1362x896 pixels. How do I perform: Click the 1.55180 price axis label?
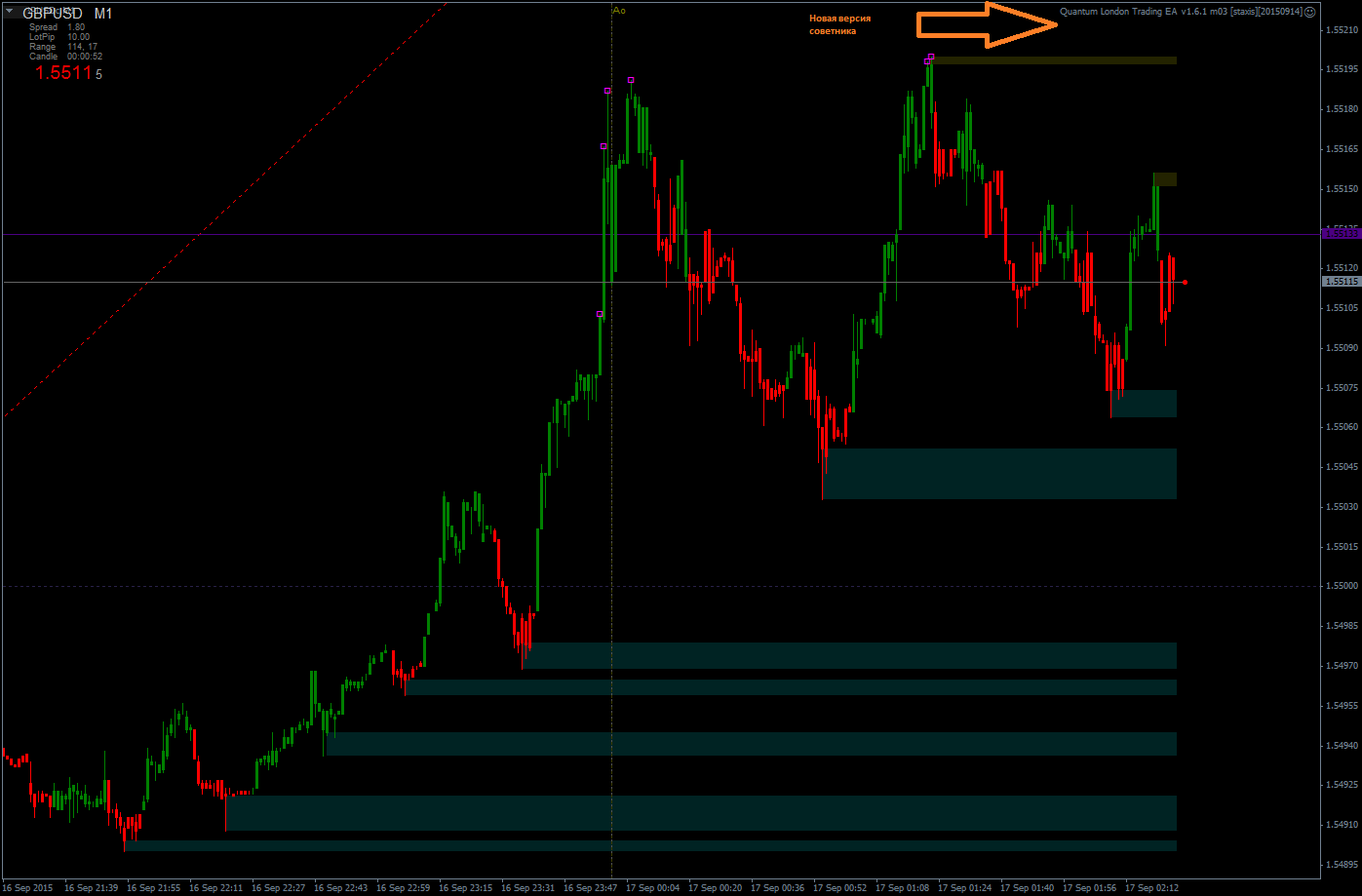(1343, 109)
